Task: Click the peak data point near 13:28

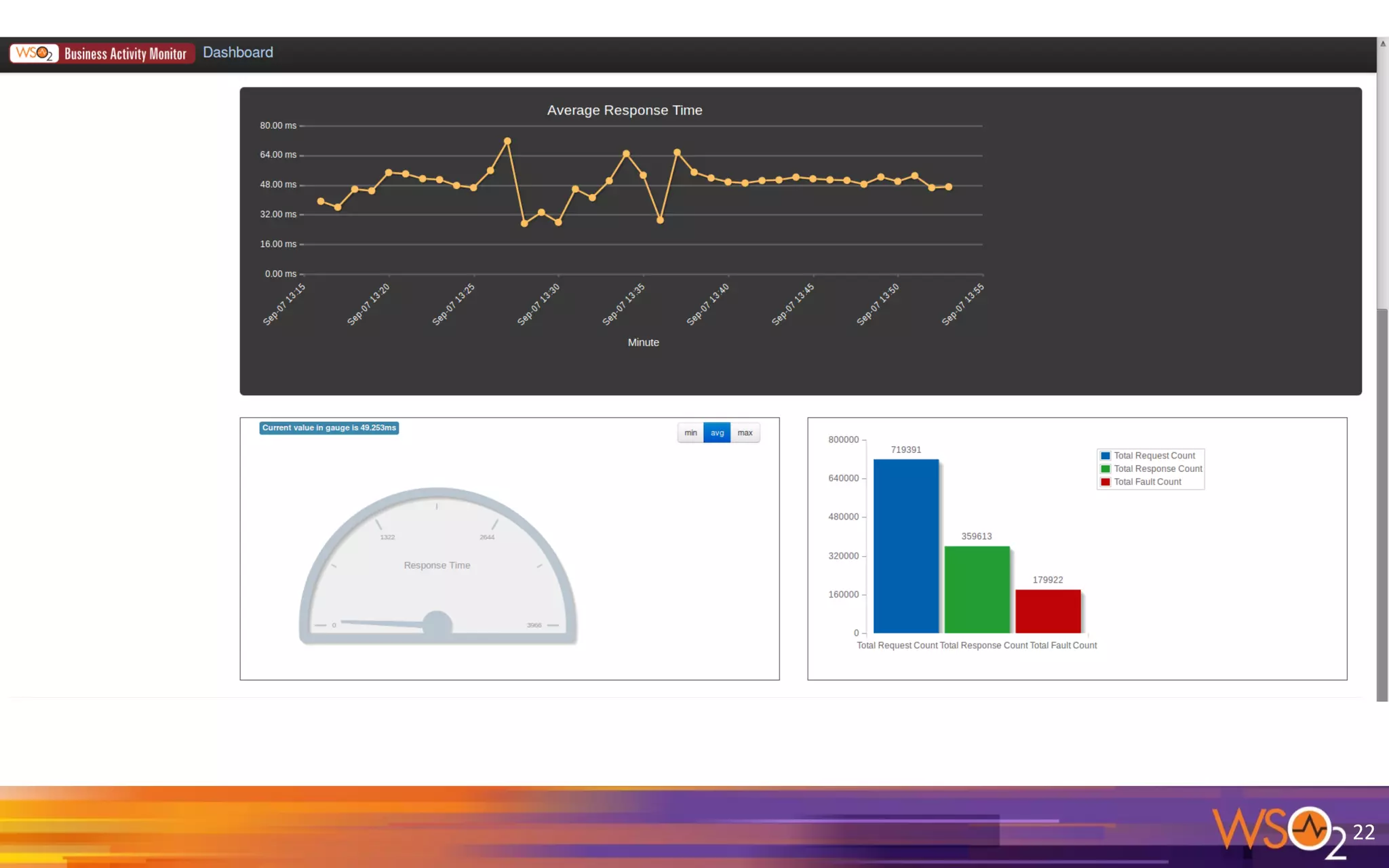Action: point(507,141)
